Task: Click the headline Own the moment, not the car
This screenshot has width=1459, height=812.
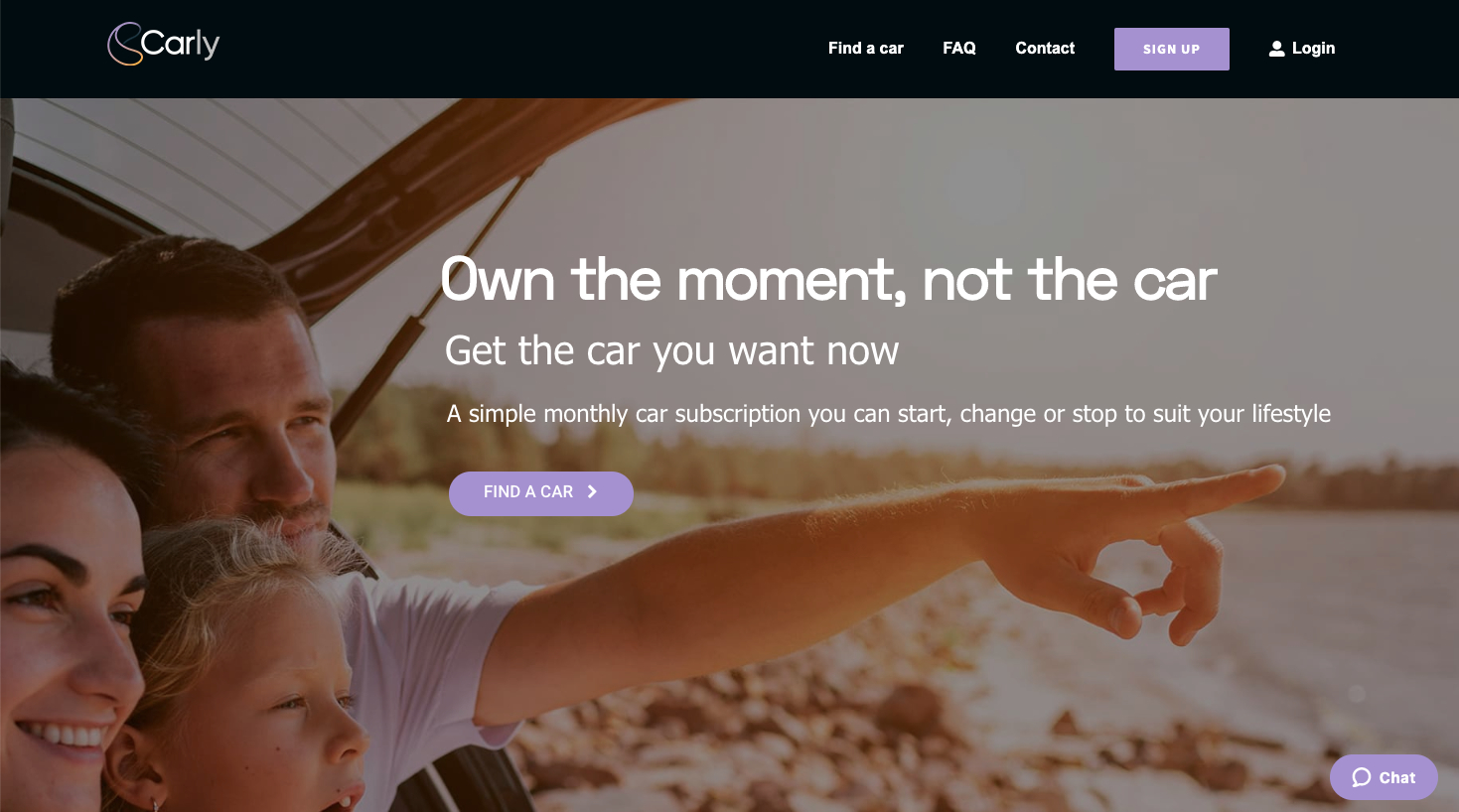Action: click(828, 279)
